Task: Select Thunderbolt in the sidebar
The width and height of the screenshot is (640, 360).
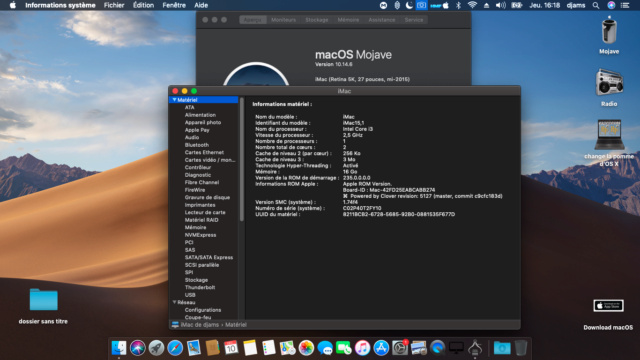Action: pos(200,287)
